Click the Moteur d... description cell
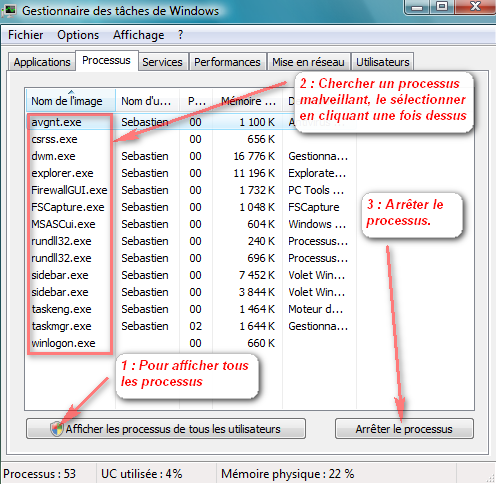 (315, 309)
